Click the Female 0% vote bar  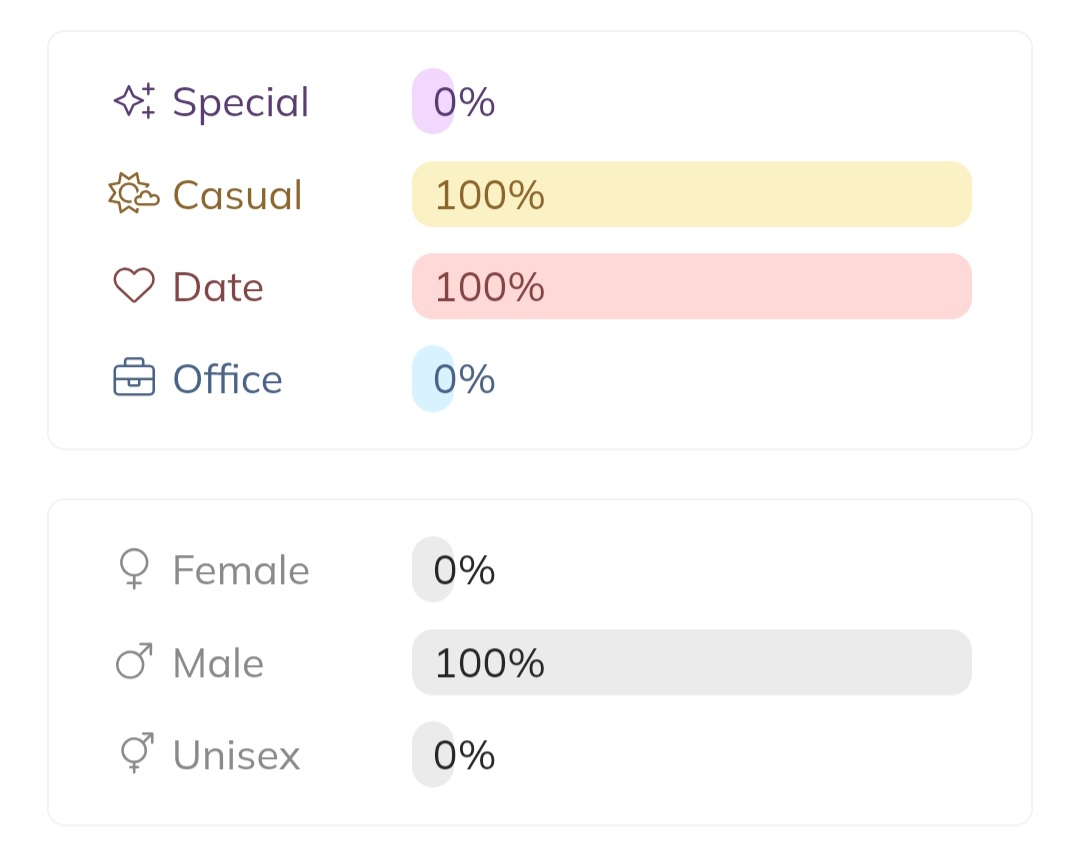433,570
